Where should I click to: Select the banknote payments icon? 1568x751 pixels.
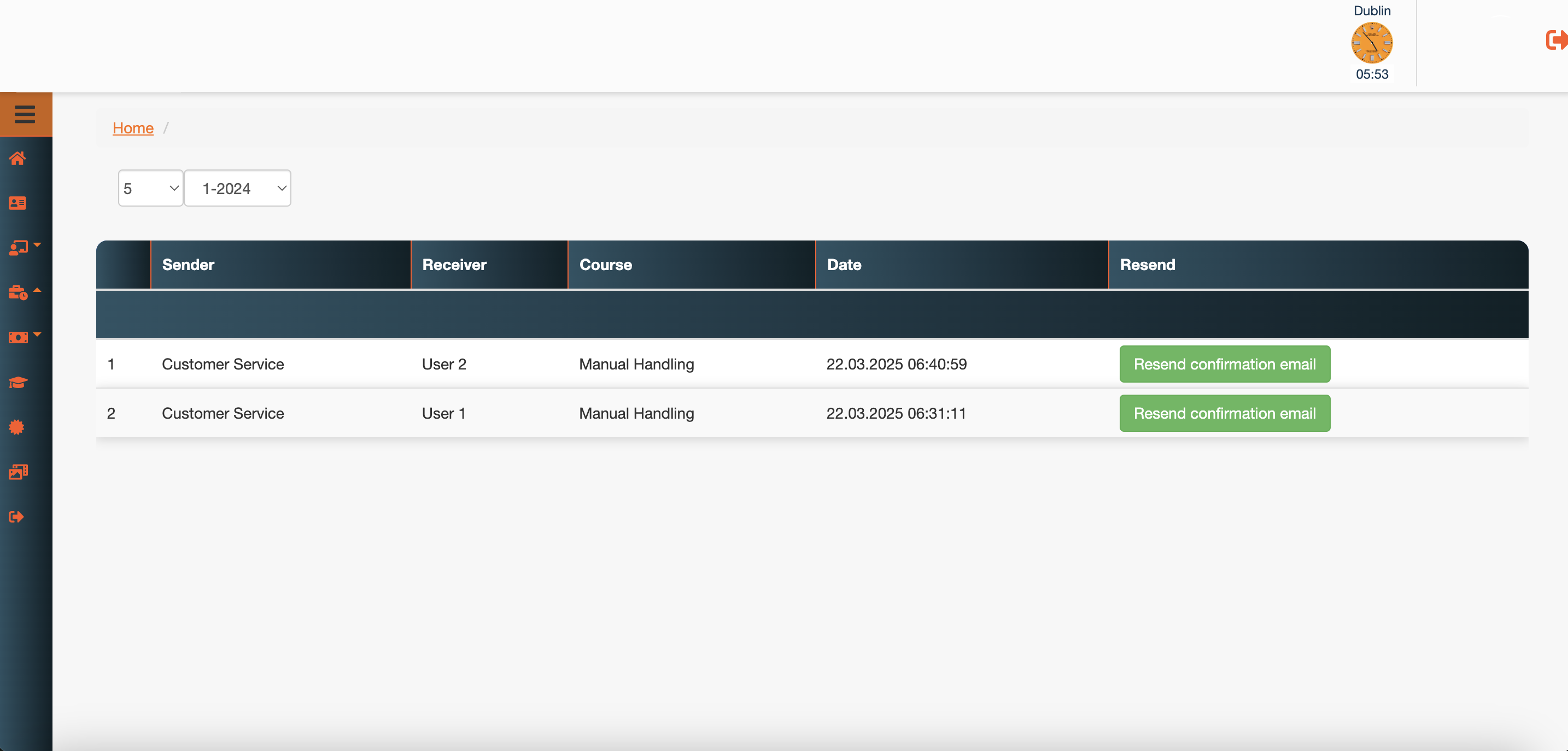17,338
